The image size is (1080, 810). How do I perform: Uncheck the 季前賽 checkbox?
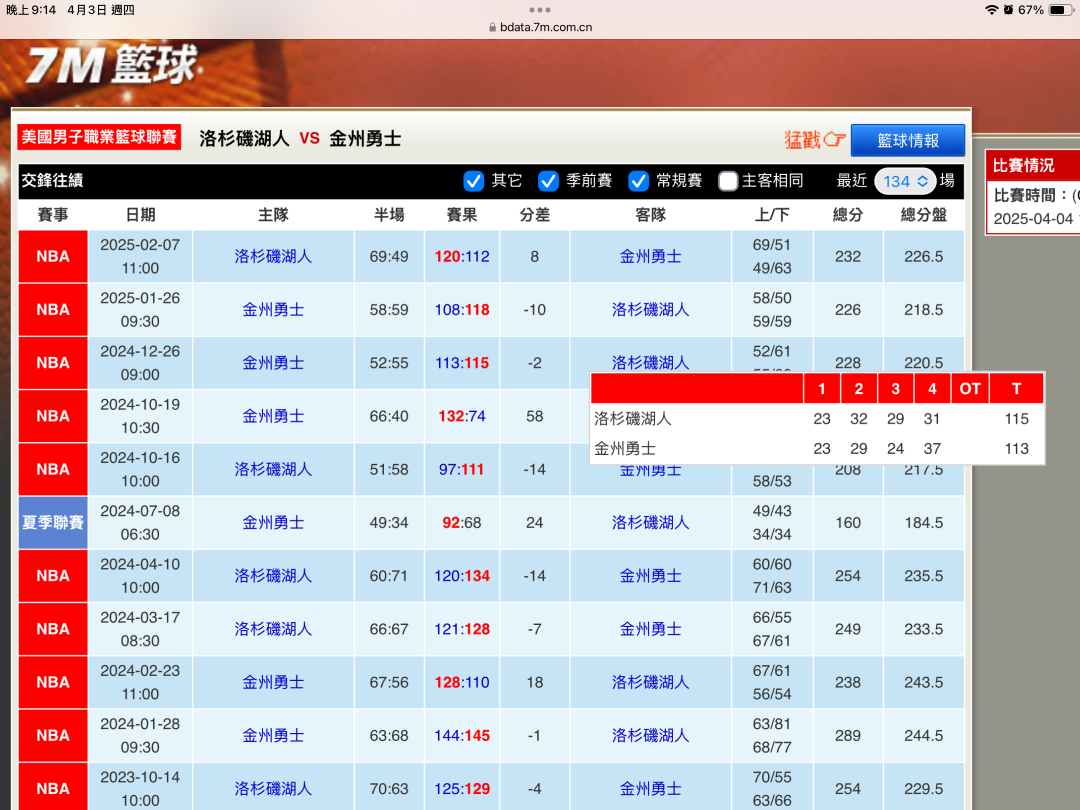click(548, 181)
